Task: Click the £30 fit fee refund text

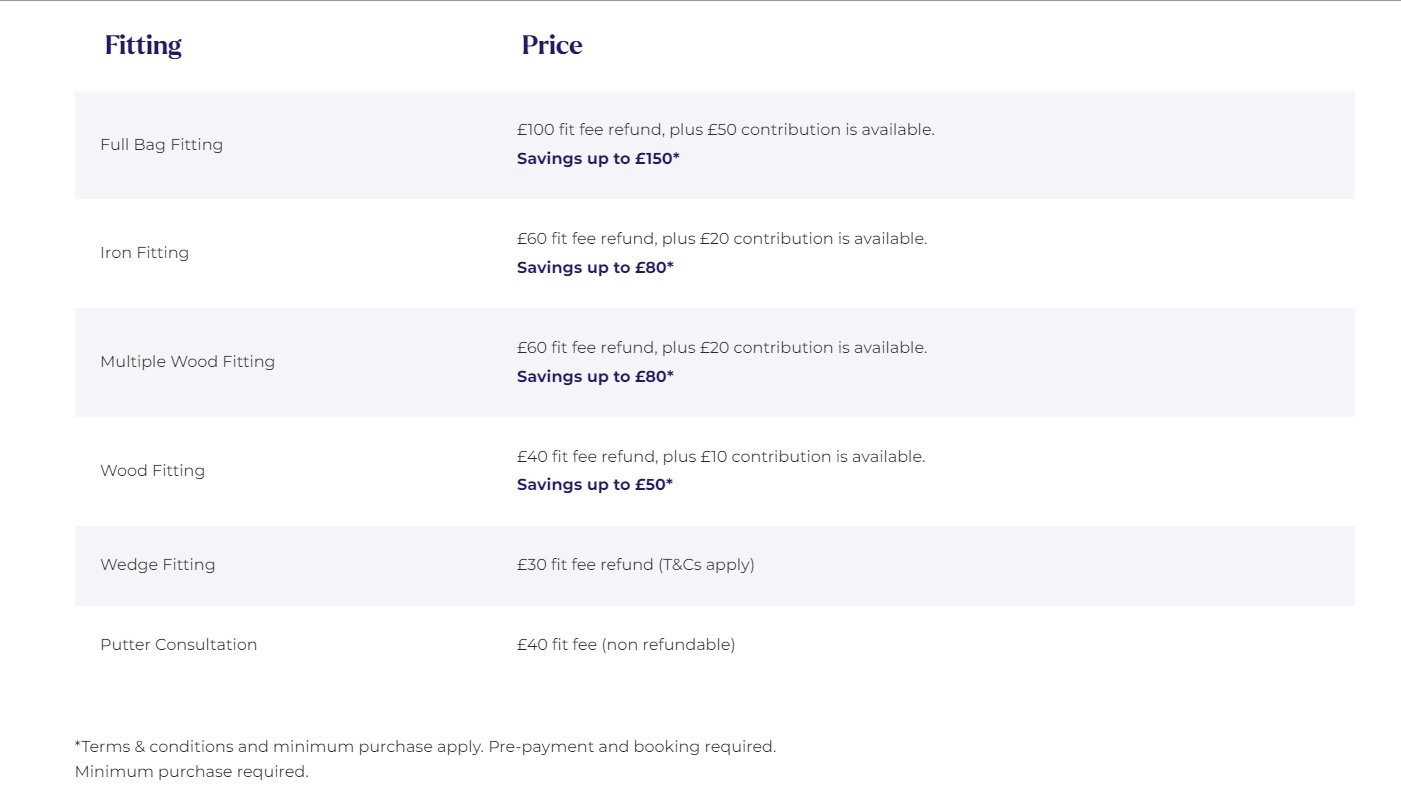Action: pos(635,565)
